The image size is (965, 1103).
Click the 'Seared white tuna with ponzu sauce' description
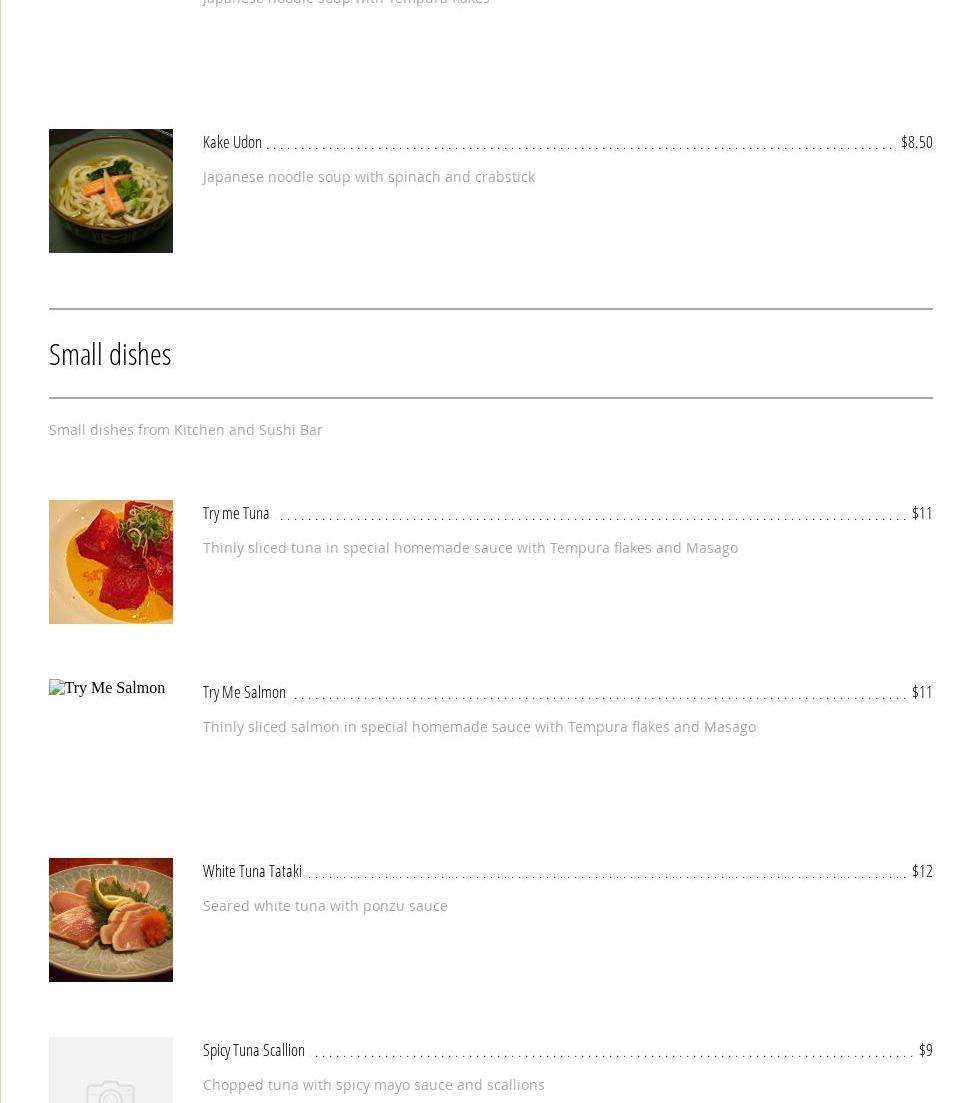pos(325,906)
